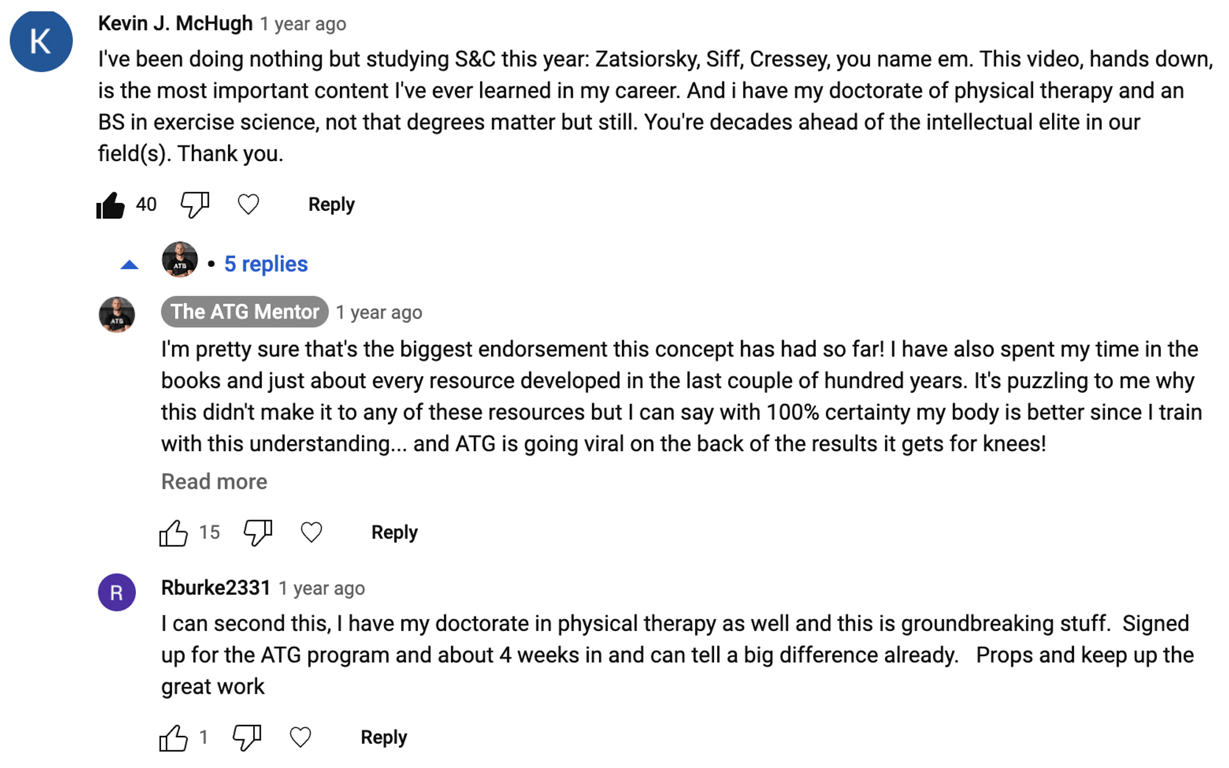This screenshot has height=768, width=1229.
Task: Like The ATG Mentor's reply
Action: pyautogui.click(x=174, y=533)
